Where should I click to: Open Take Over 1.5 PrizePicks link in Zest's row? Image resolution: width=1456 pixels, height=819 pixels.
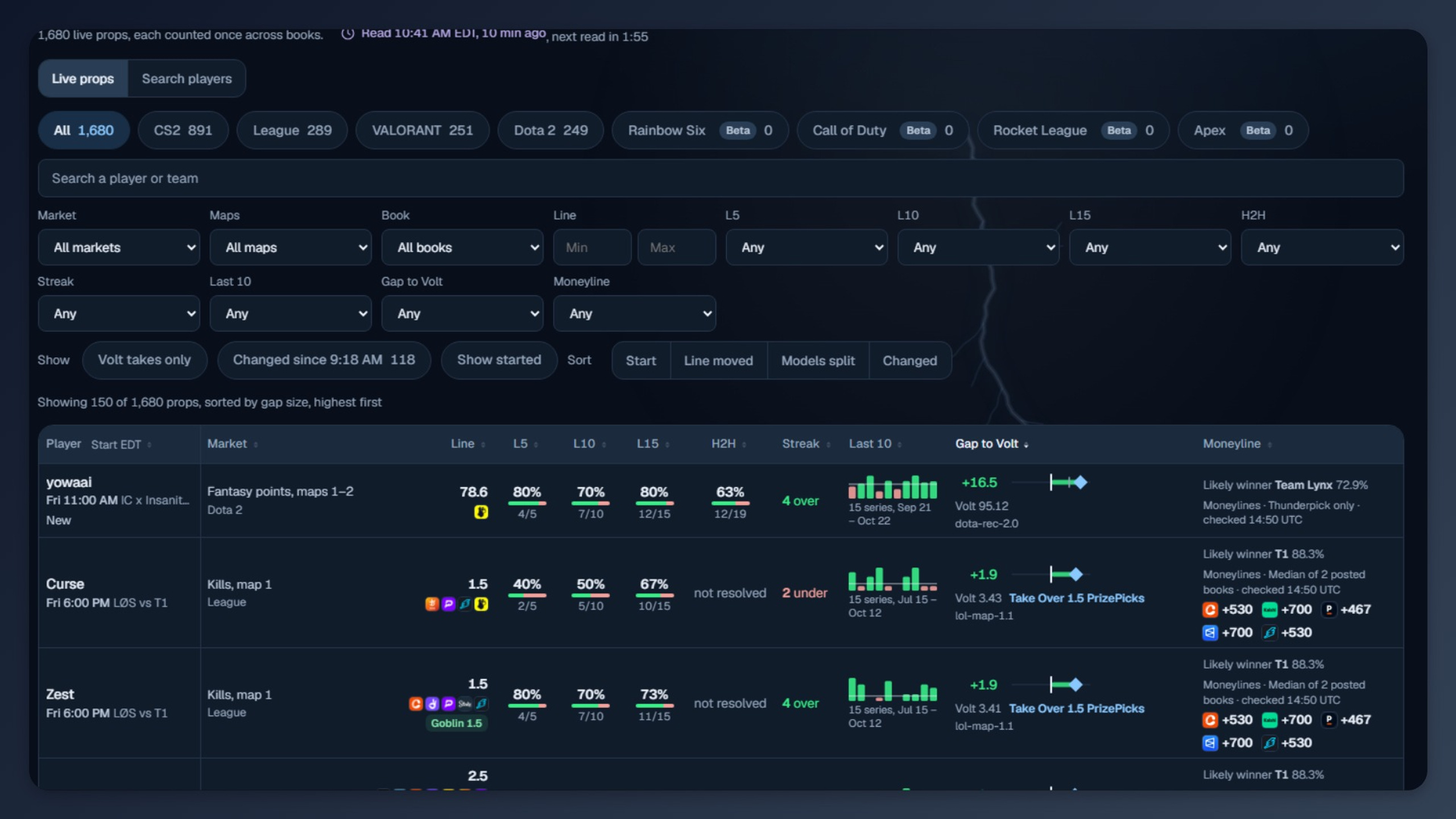(x=1076, y=709)
